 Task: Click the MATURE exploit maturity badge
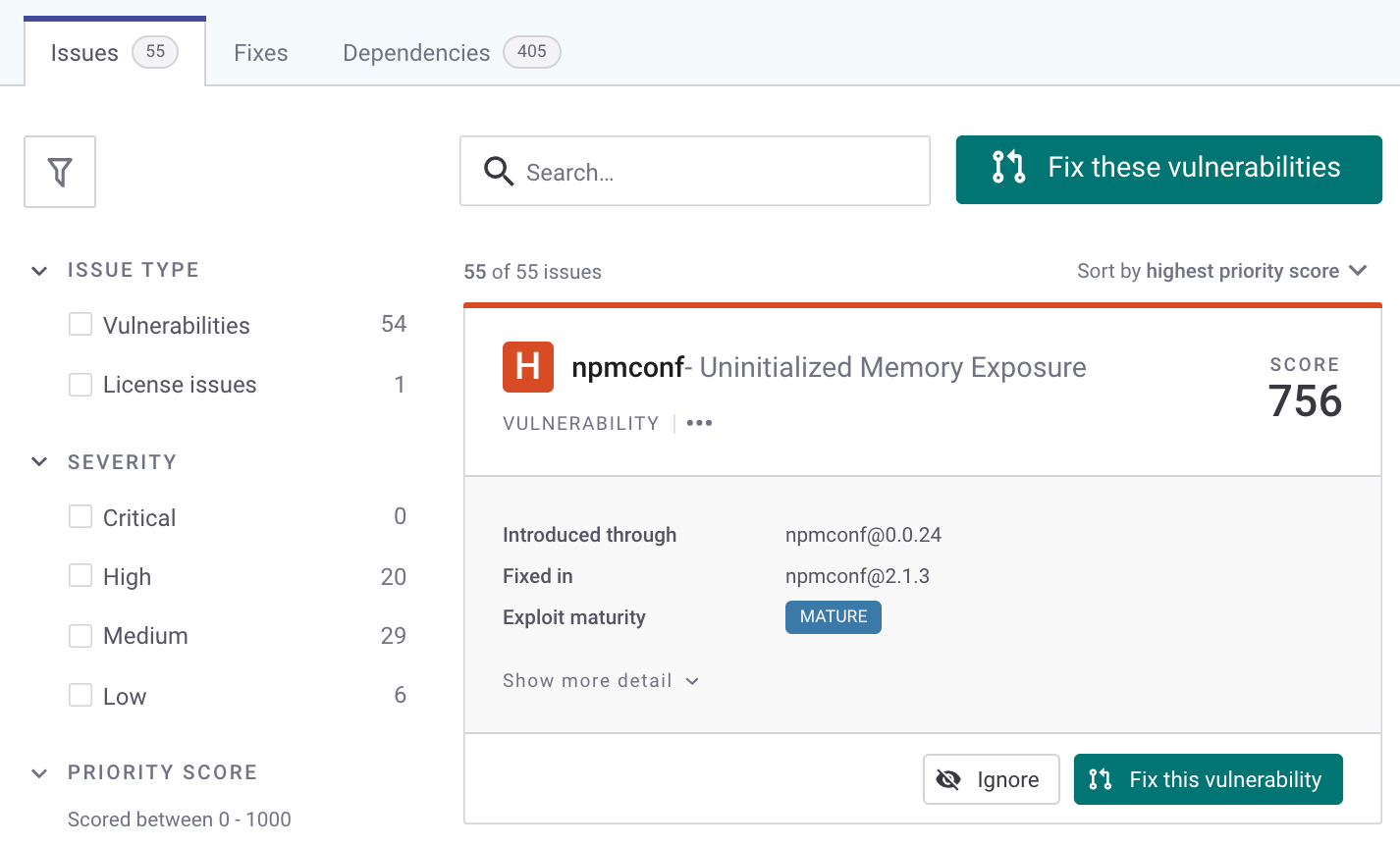tap(833, 617)
